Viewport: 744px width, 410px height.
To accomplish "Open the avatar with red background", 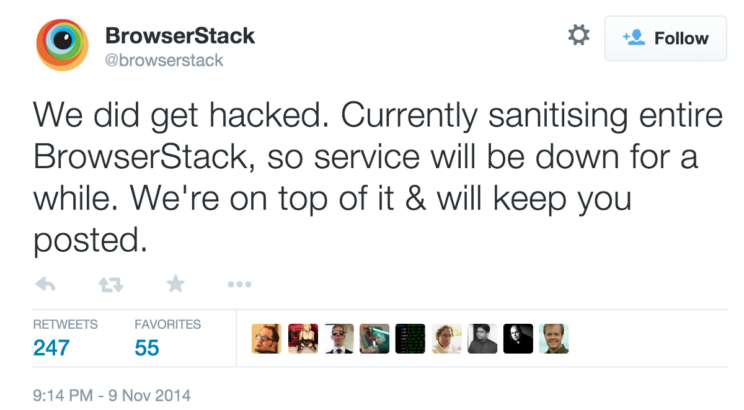I will pos(302,338).
